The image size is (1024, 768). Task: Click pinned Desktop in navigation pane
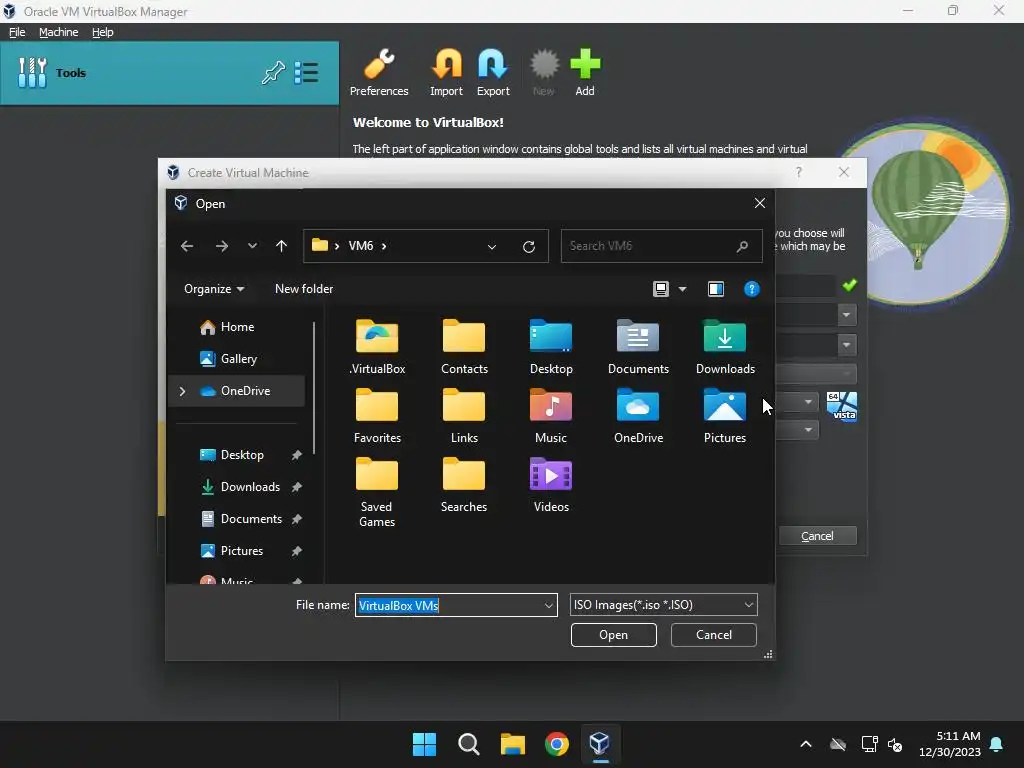coord(242,455)
